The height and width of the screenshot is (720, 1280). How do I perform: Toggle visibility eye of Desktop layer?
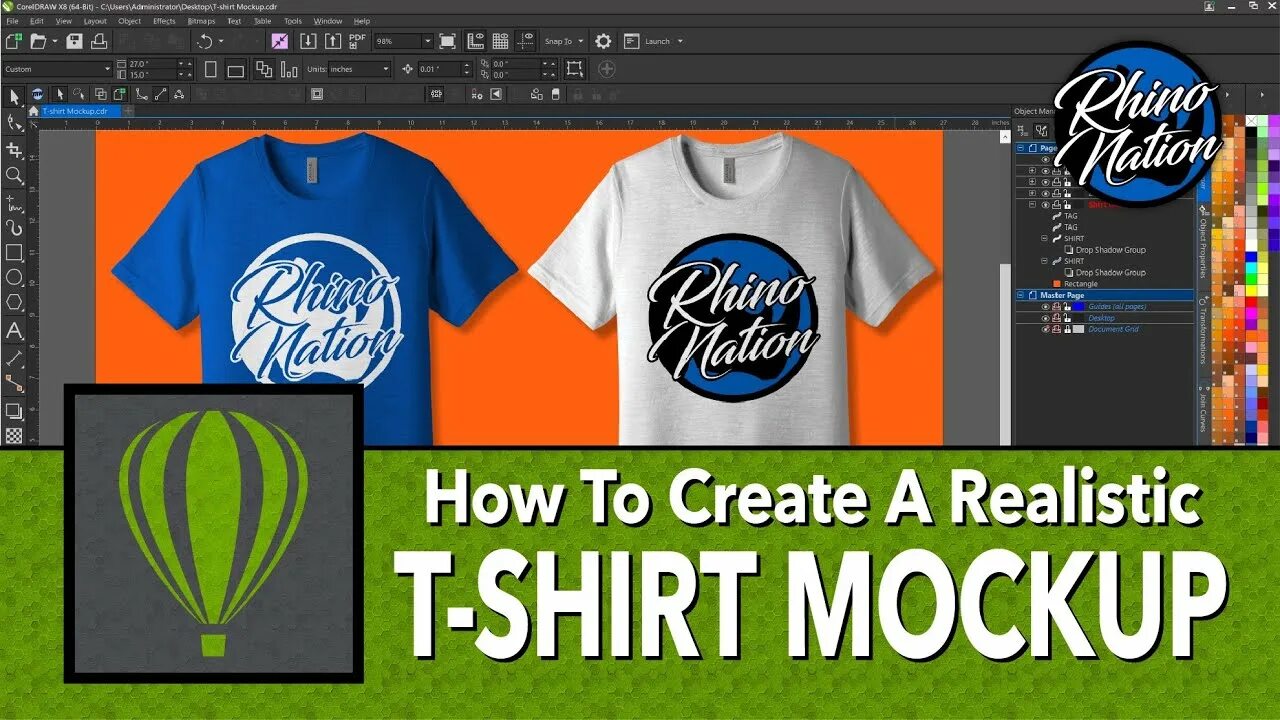point(1047,318)
